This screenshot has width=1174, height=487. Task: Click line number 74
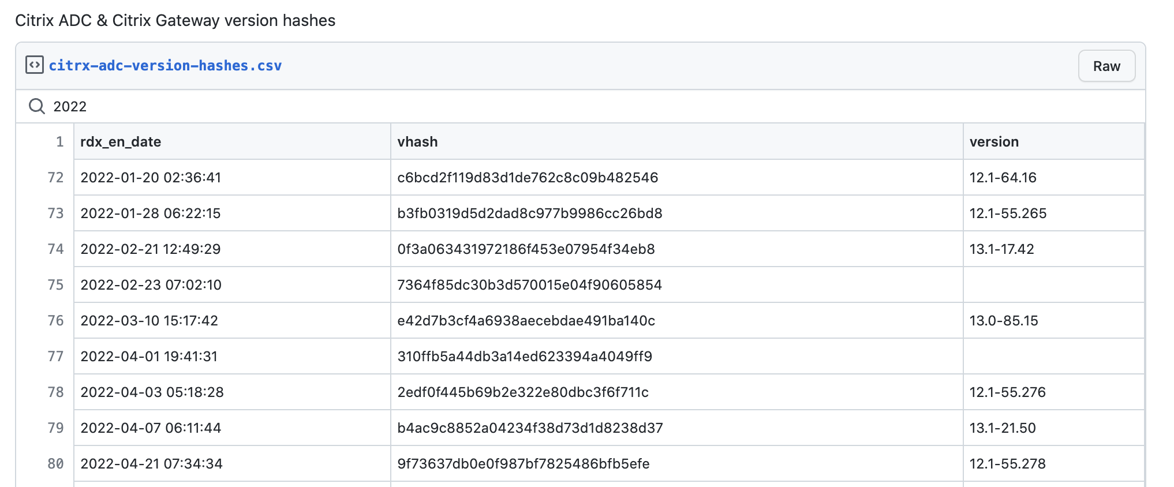[56, 249]
